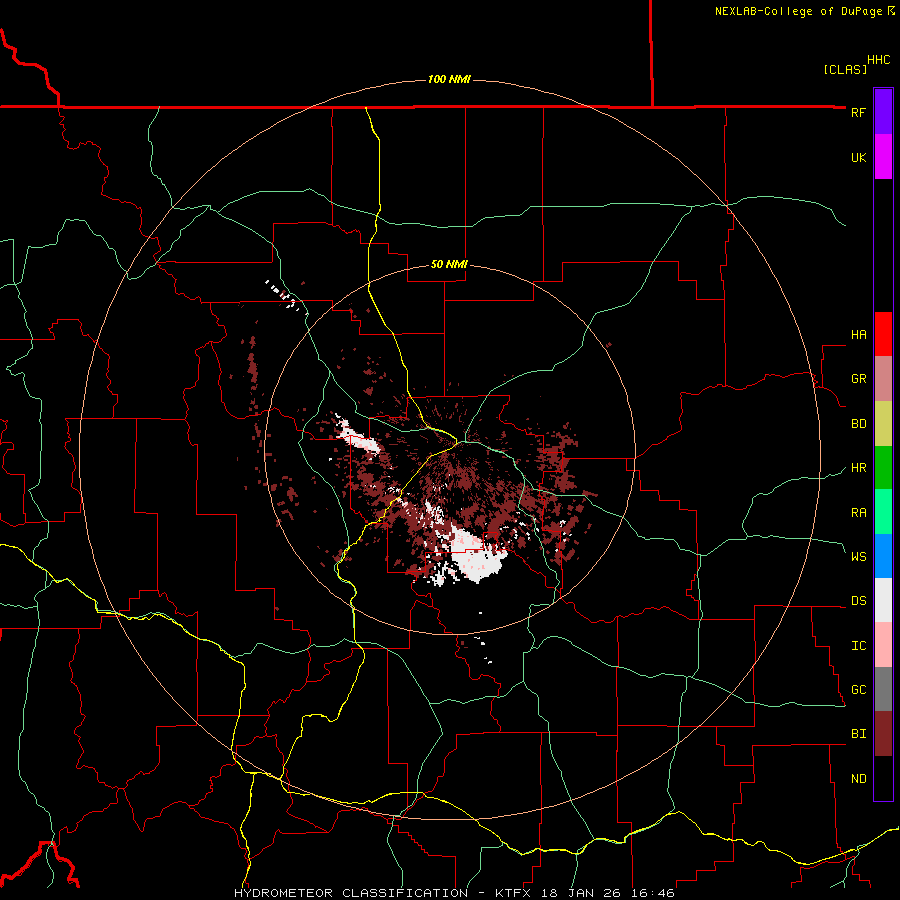The height and width of the screenshot is (900, 900).
Task: Select the BI dark red legend swatch
Action: [883, 734]
